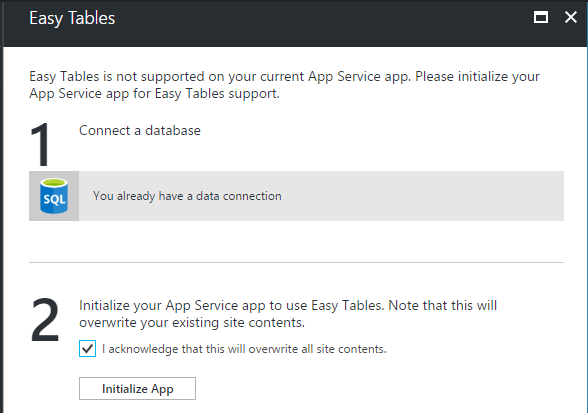Toggle the overwrite acknowledgement checkbox

[87, 349]
